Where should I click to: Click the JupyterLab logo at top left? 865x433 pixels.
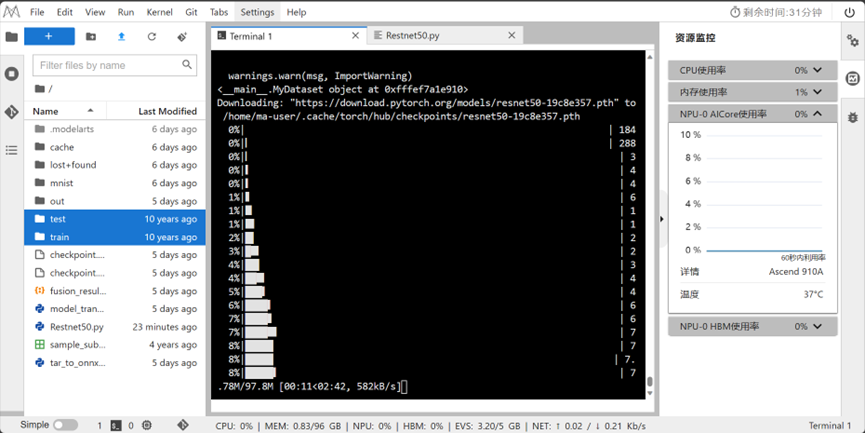click(x=11, y=12)
